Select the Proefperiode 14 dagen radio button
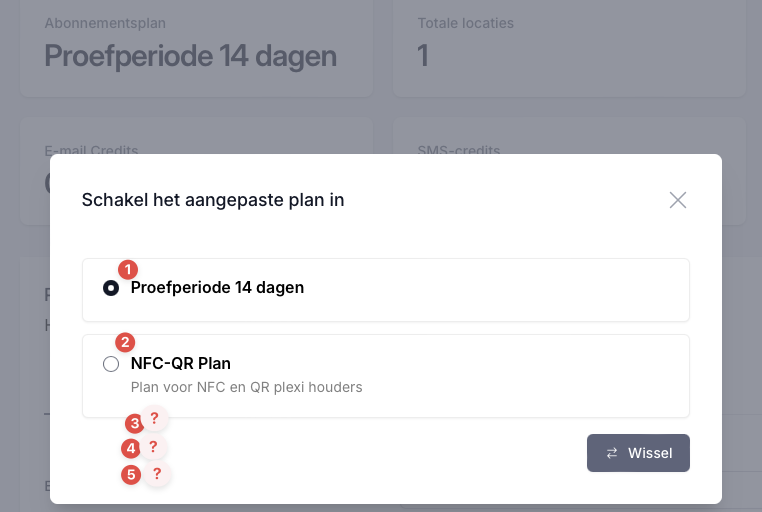 point(111,288)
